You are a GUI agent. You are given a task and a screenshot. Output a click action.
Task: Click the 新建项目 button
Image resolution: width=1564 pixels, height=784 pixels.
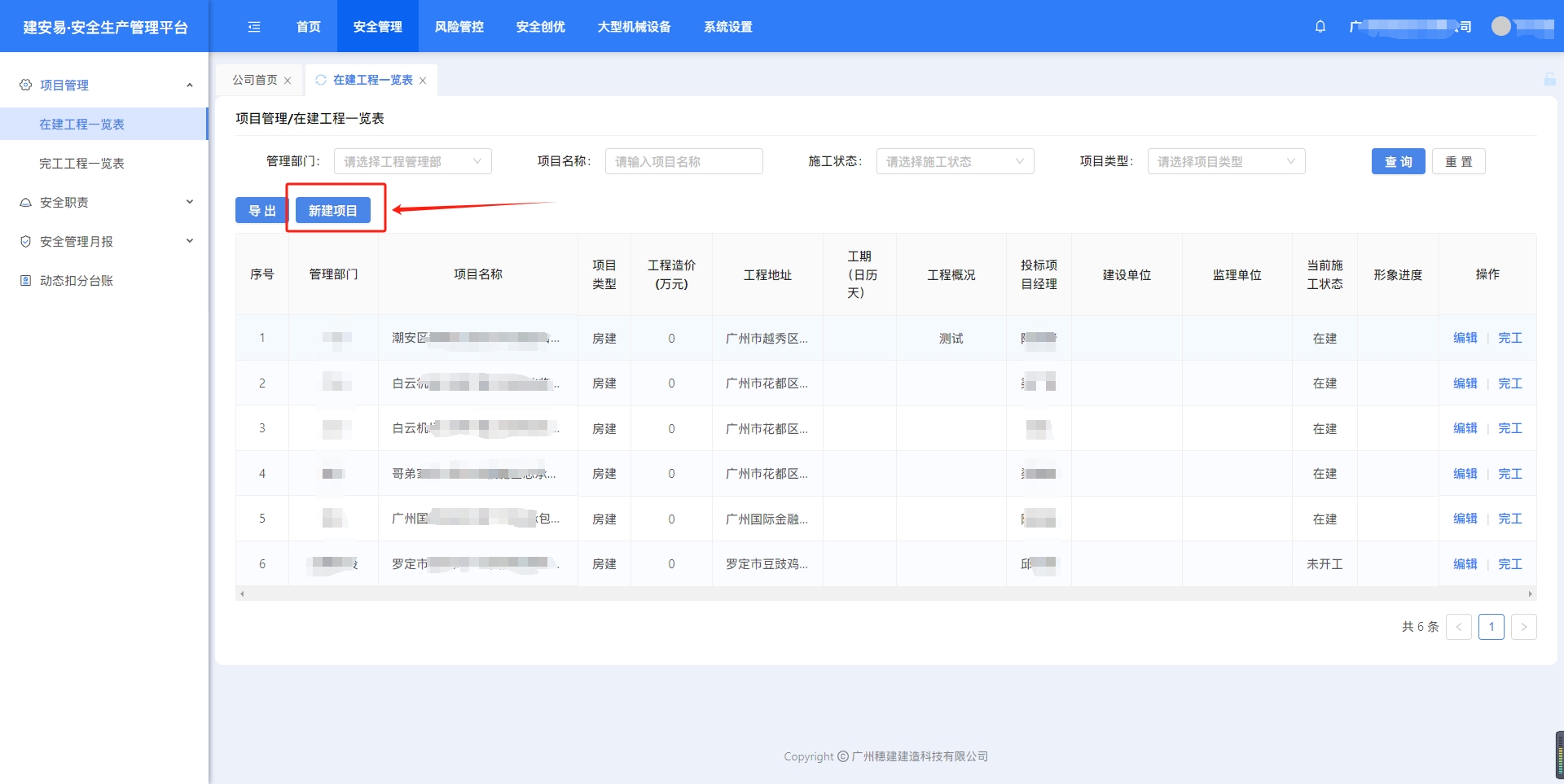click(x=332, y=211)
